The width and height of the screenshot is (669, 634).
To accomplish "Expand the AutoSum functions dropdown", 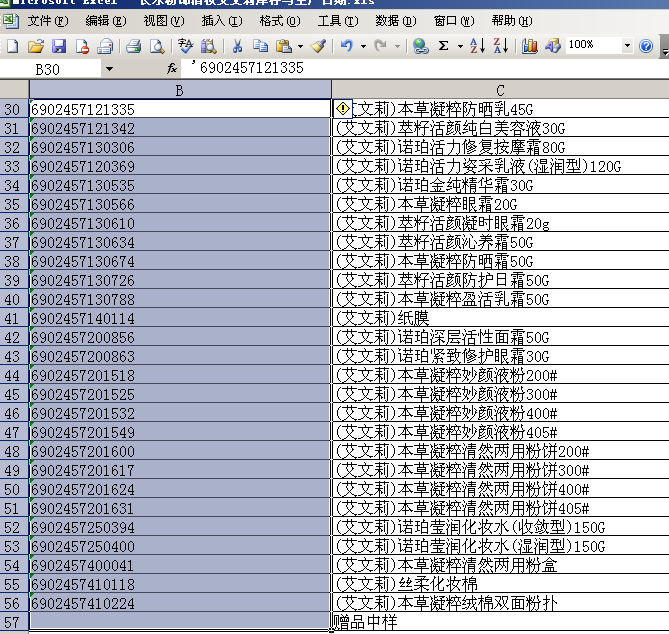I will [460, 46].
